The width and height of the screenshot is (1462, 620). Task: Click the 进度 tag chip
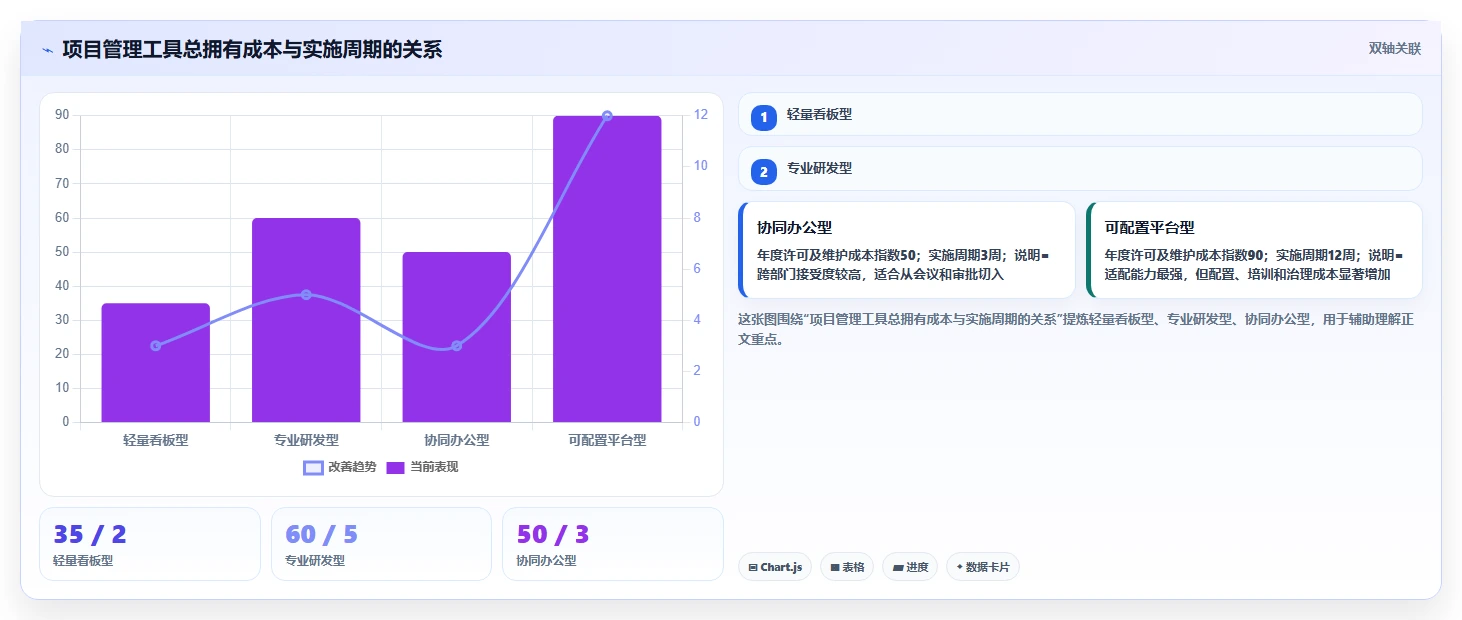[x=910, y=567]
